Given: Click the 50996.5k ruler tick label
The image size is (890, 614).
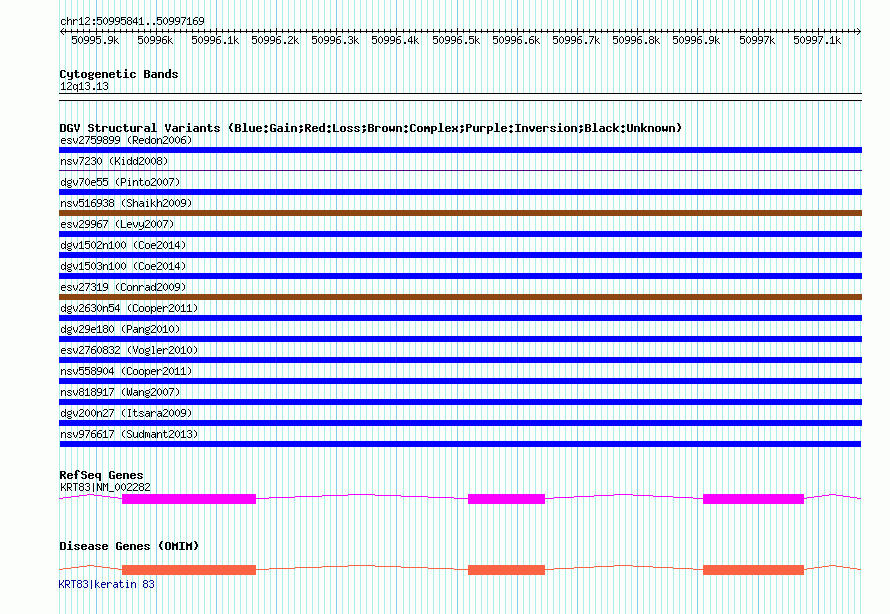Looking at the screenshot, I should pyautogui.click(x=456, y=40).
